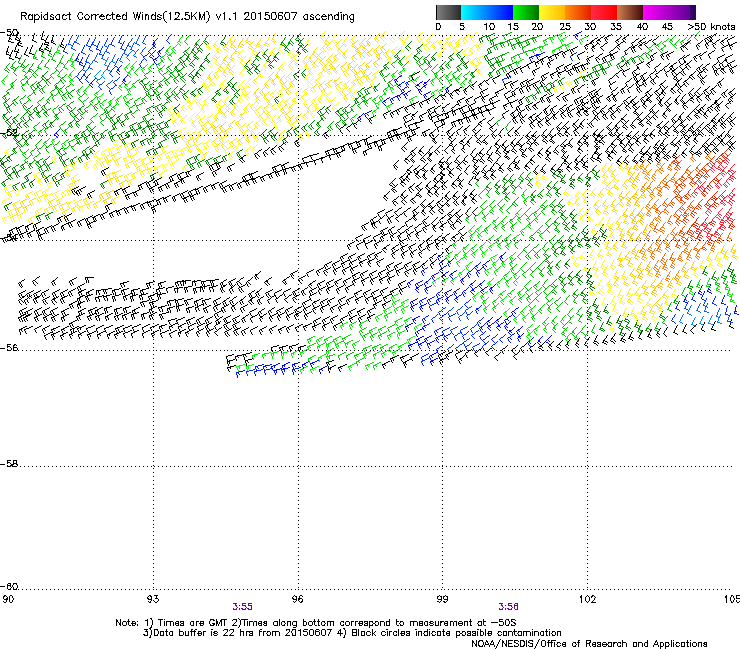Click the Rapidscat Corrected Winds title text

tap(187, 17)
